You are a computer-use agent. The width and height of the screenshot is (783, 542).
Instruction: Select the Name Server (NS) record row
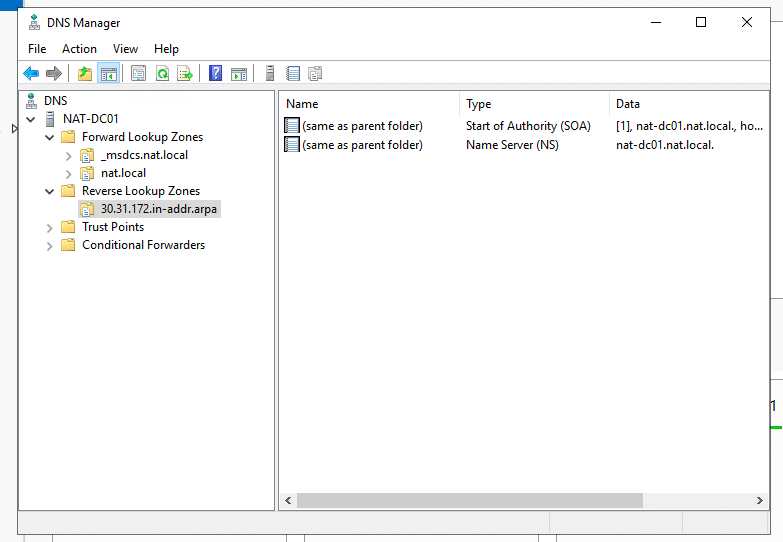(524, 145)
